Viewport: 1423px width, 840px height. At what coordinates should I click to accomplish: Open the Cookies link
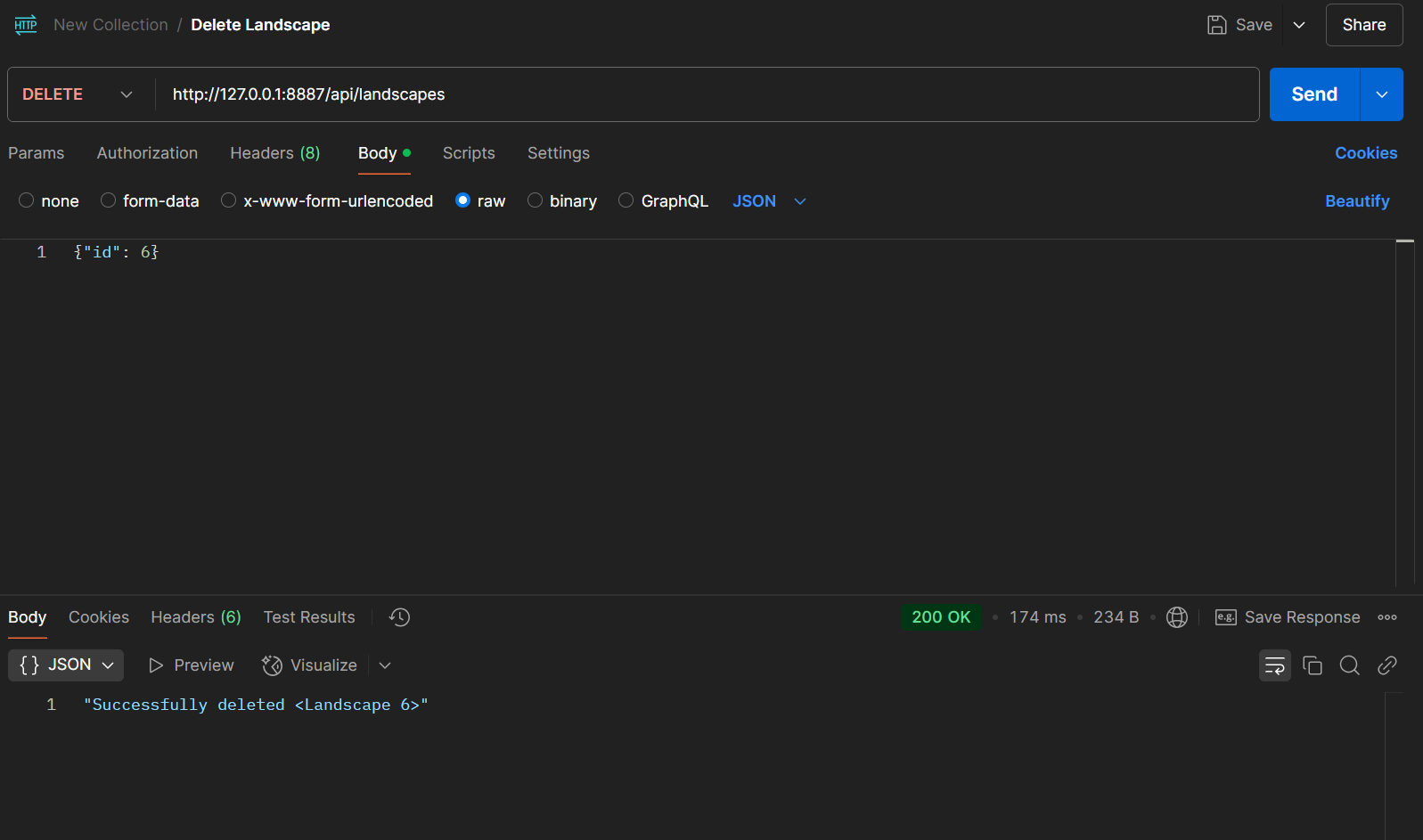[1366, 153]
